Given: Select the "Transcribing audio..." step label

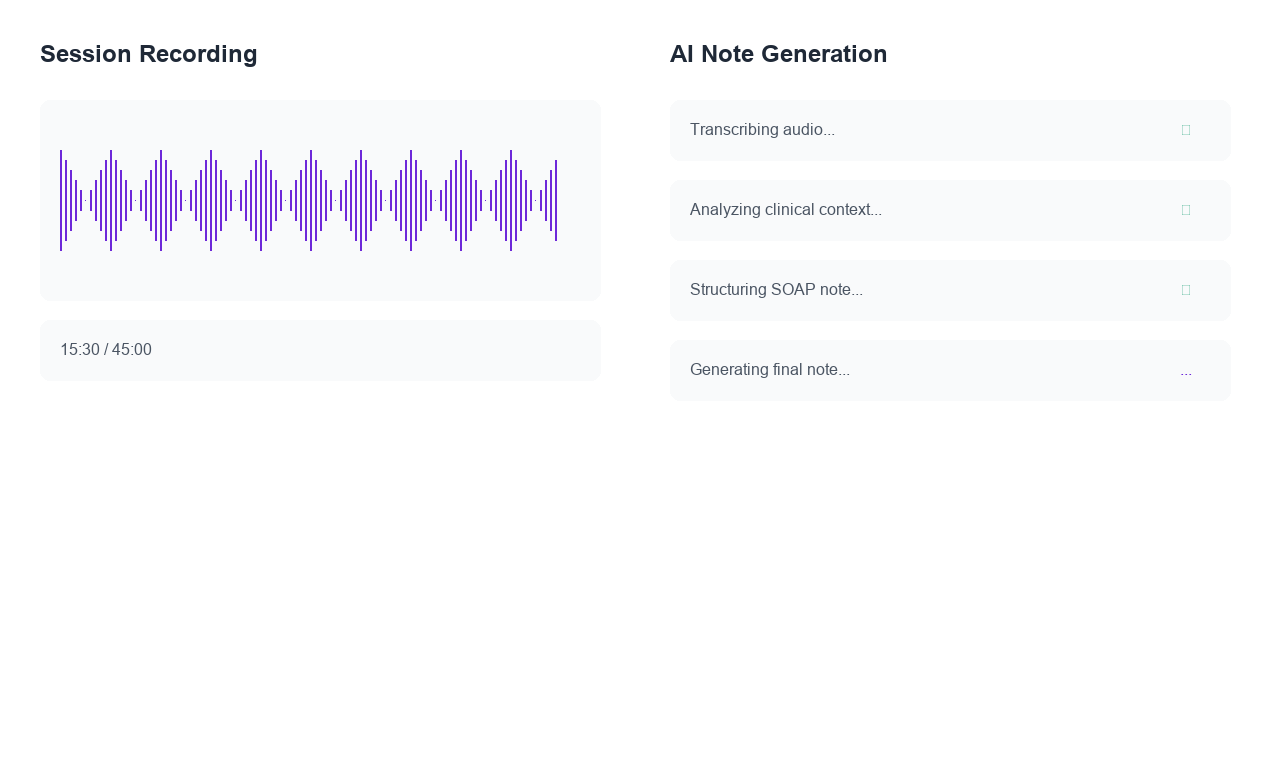Looking at the screenshot, I should (x=762, y=130).
